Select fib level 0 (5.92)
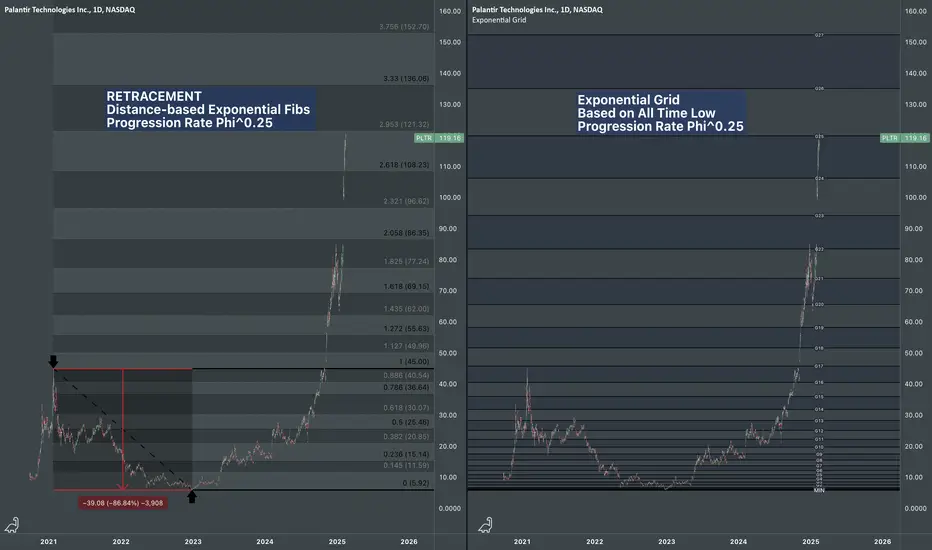Screen dimensions: 932x550 pos(415,483)
